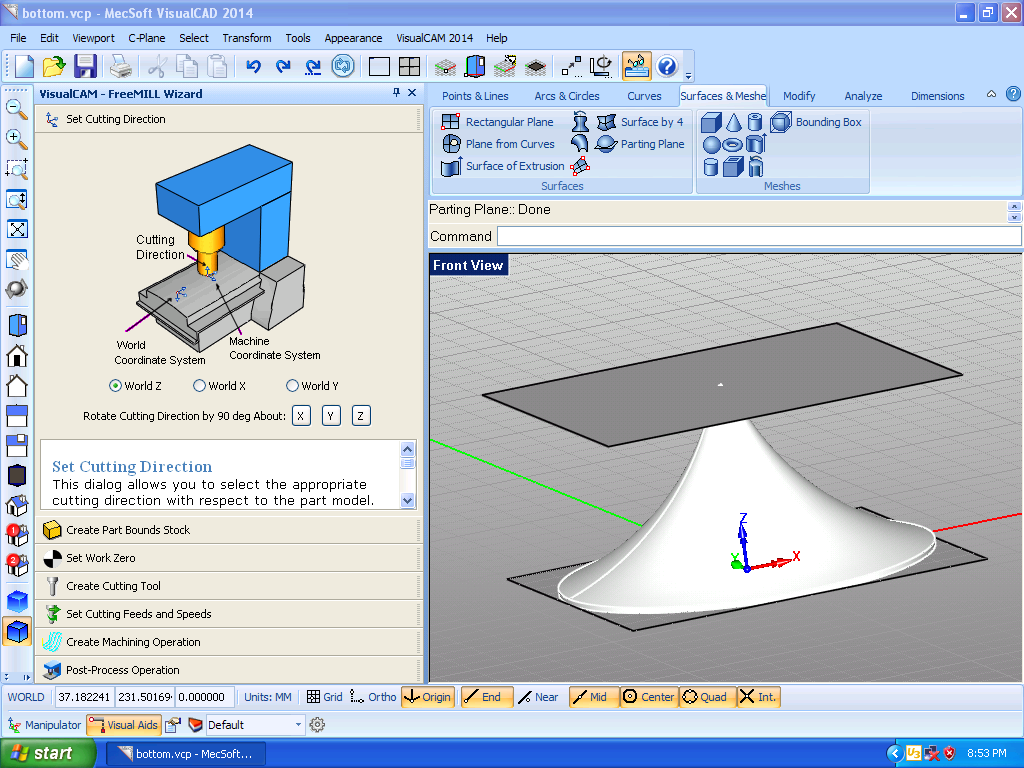Toggle Mid snap
Image resolution: width=1024 pixels, height=768 pixels.
tap(593, 697)
